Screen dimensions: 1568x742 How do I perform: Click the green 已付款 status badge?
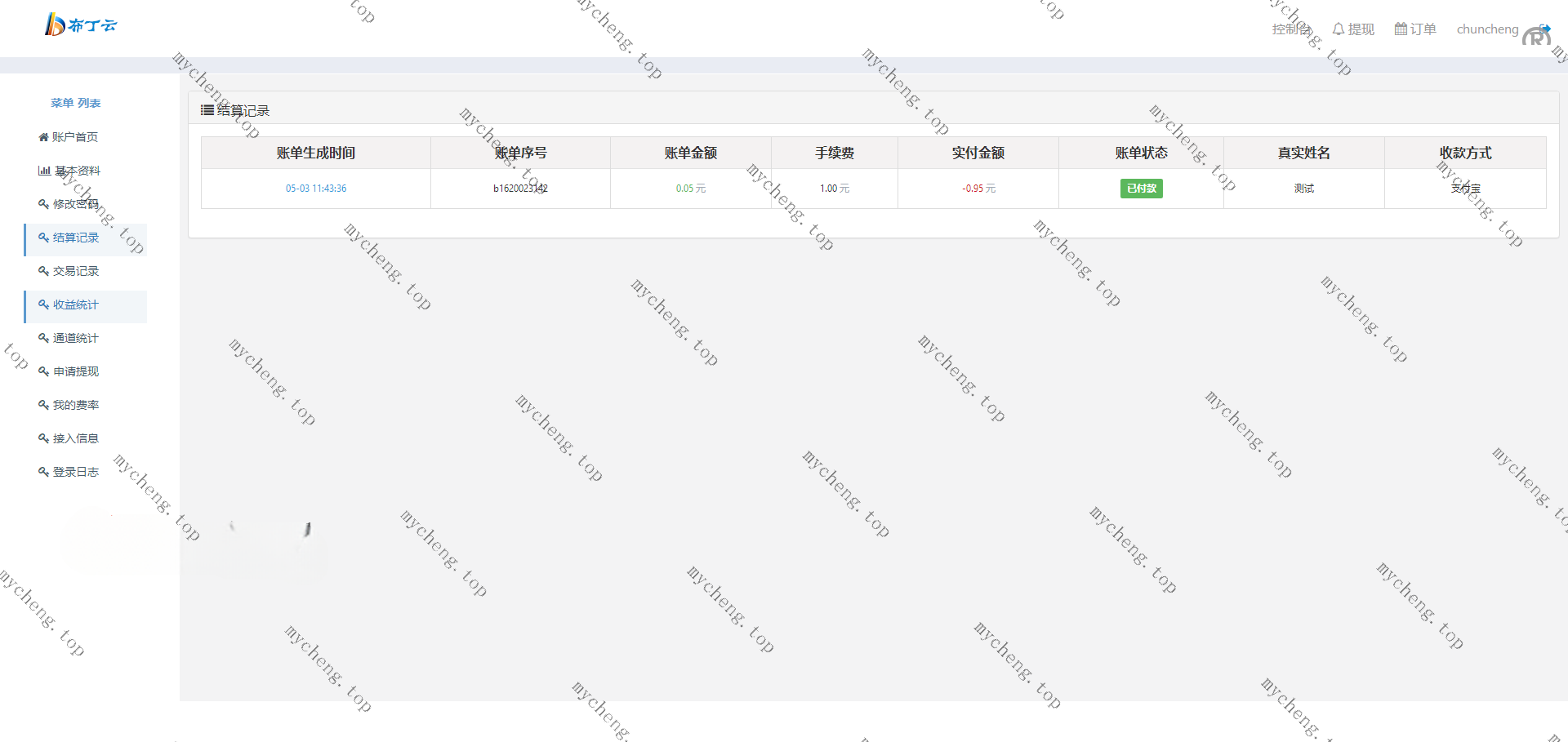(x=1141, y=189)
